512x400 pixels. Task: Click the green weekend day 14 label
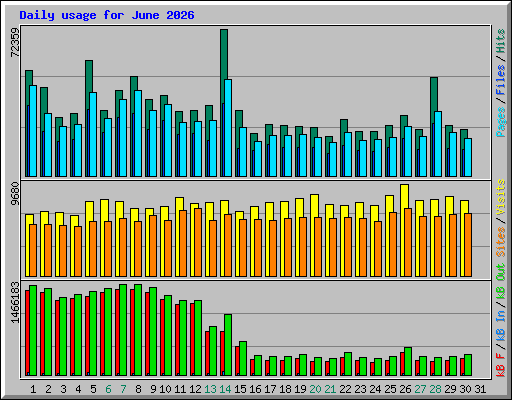tap(225, 389)
